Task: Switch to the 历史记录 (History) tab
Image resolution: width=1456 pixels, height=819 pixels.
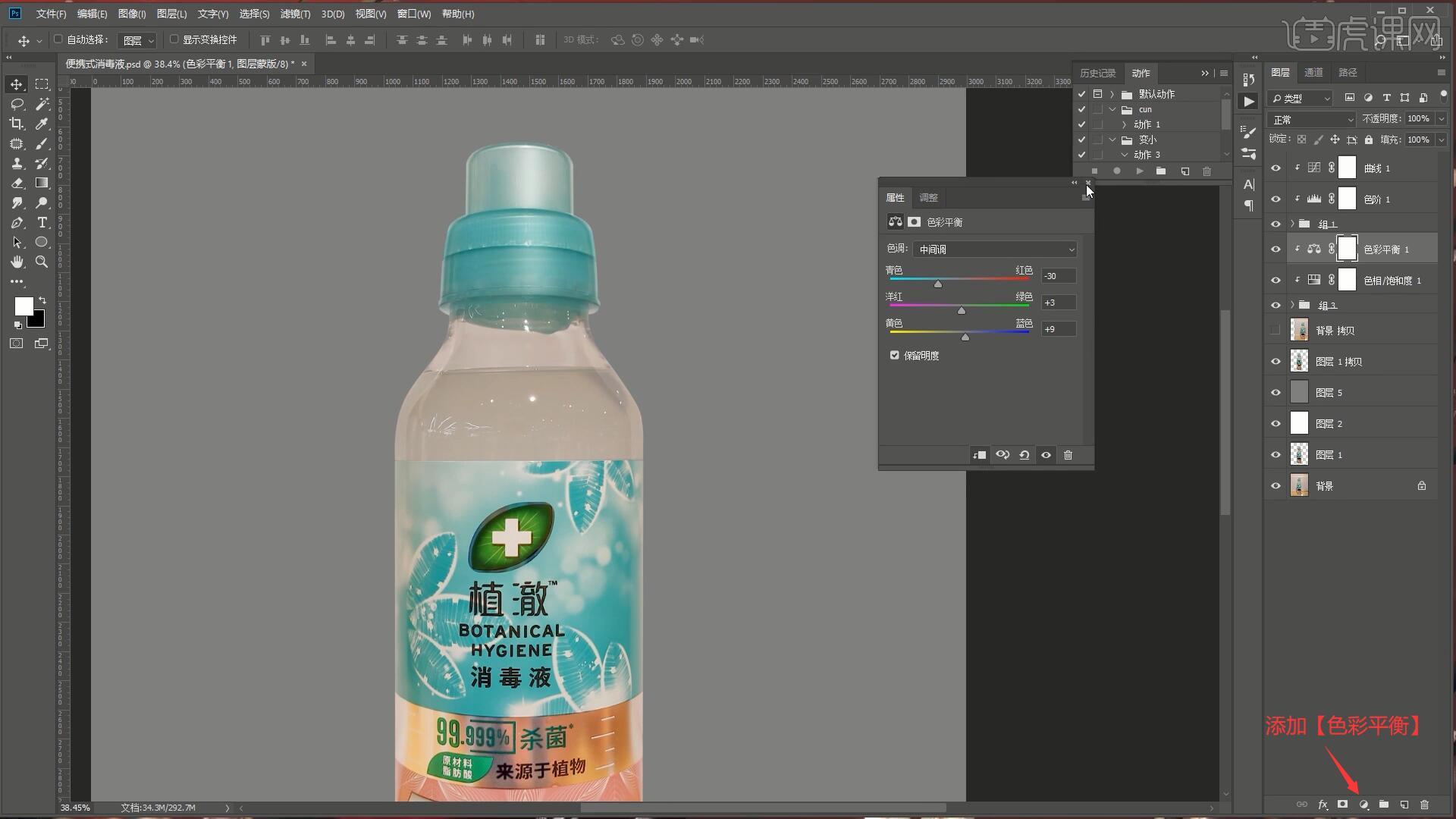Action: [1097, 73]
